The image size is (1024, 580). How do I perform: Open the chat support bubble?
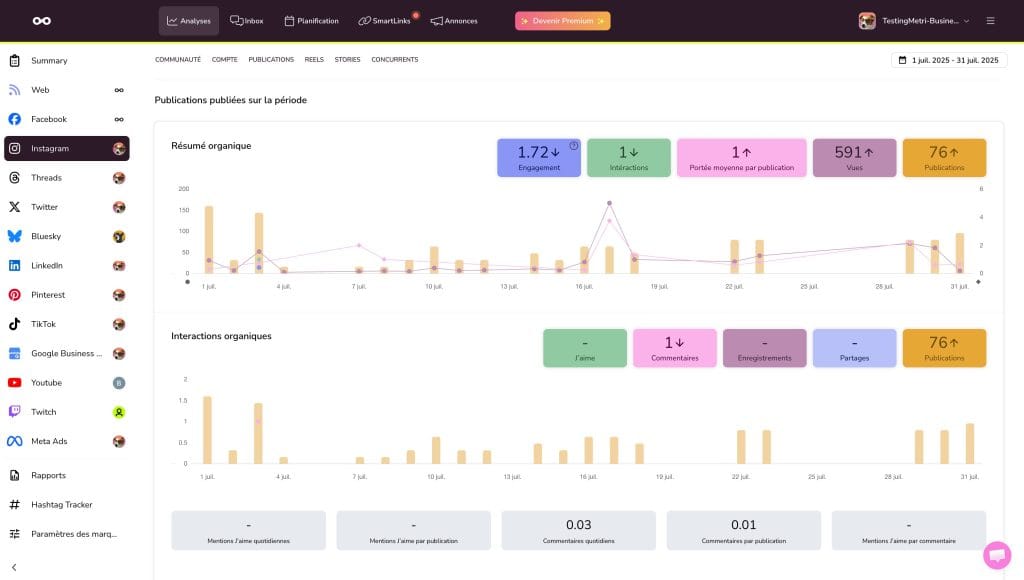click(996, 555)
